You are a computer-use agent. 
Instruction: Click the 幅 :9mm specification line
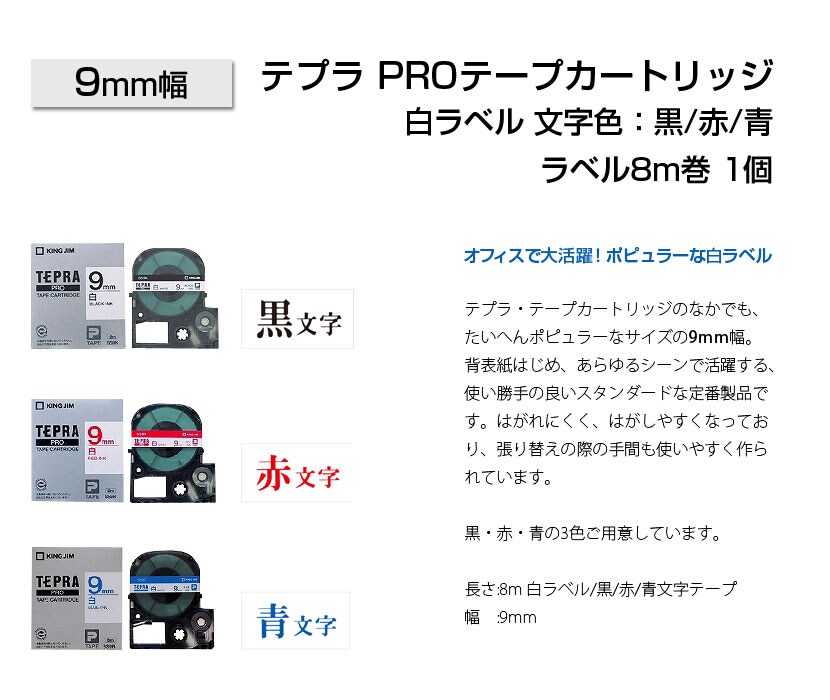[500, 617]
